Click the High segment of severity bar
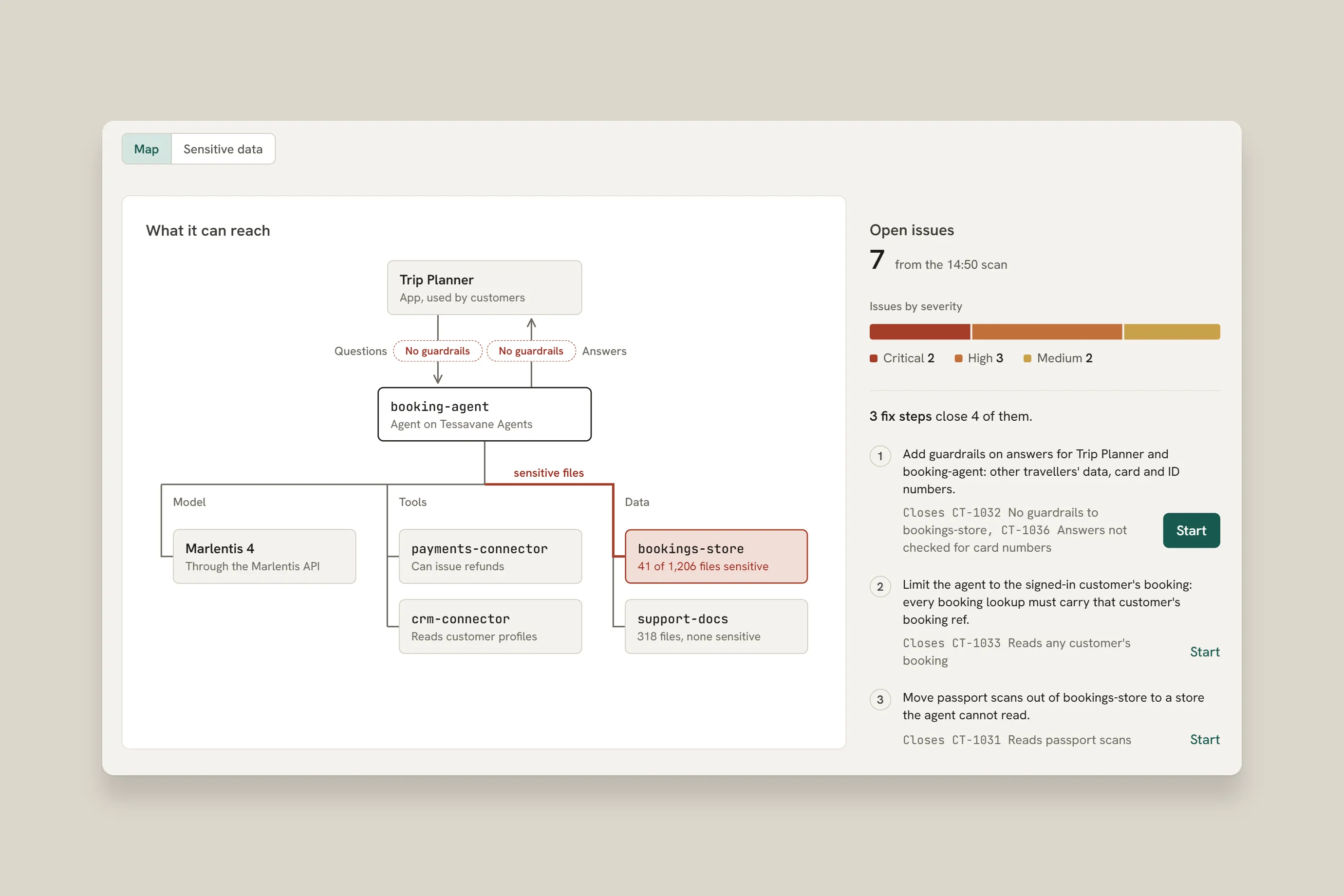This screenshot has height=896, width=1344. coord(1047,332)
